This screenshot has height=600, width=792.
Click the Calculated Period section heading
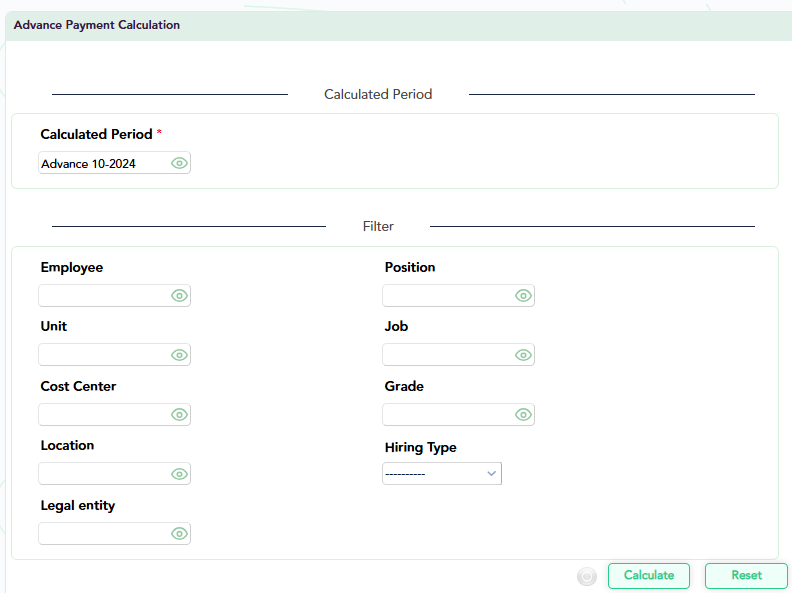pyautogui.click(x=378, y=94)
